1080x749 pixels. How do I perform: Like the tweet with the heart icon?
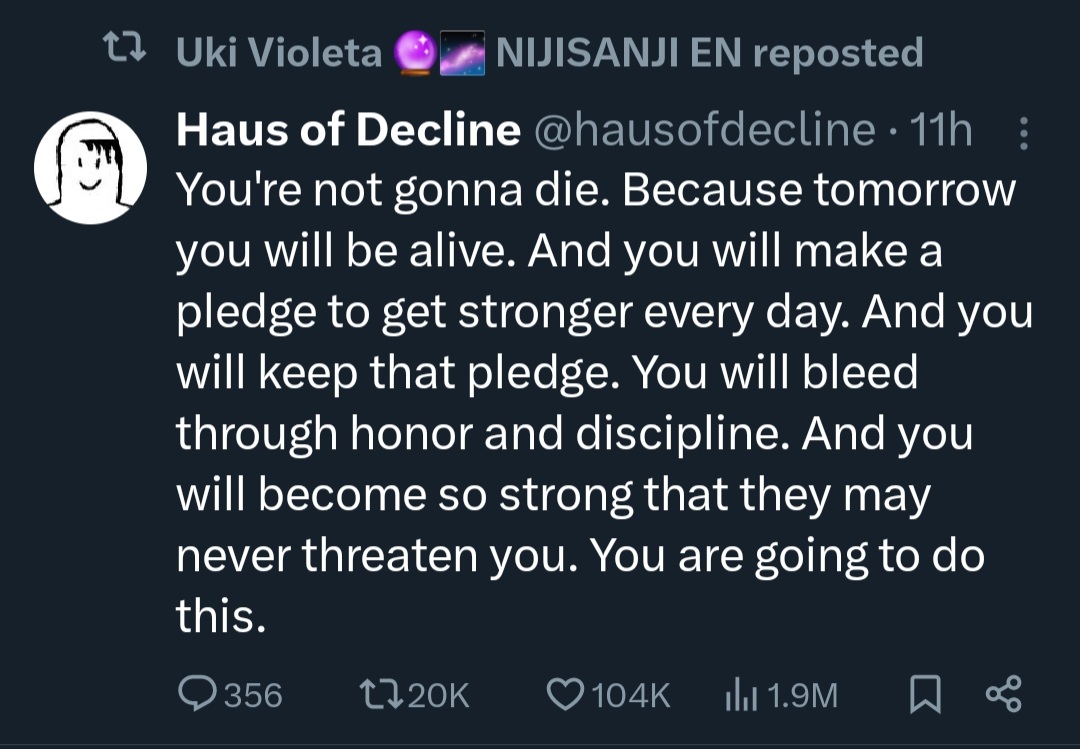coord(565,694)
